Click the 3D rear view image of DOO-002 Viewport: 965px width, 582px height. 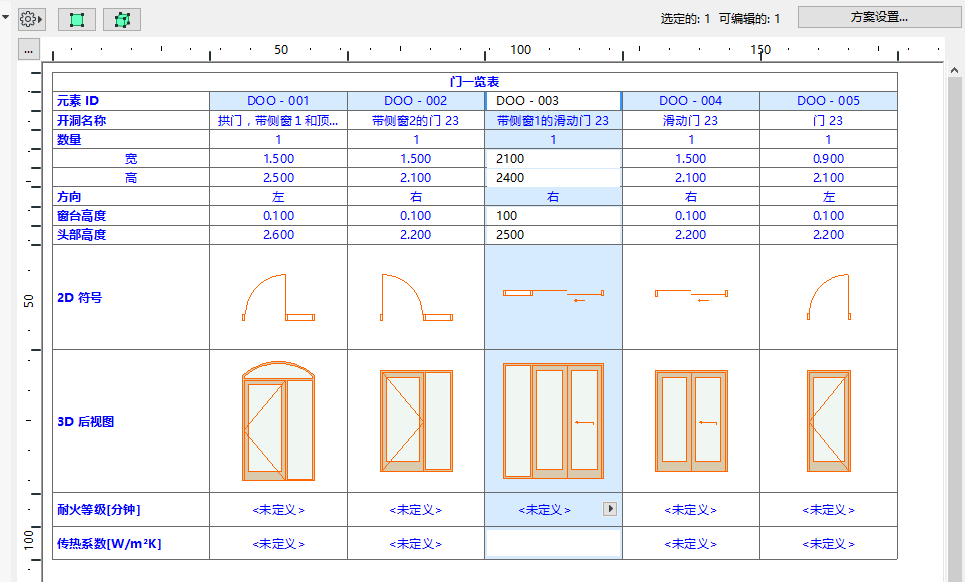point(415,420)
